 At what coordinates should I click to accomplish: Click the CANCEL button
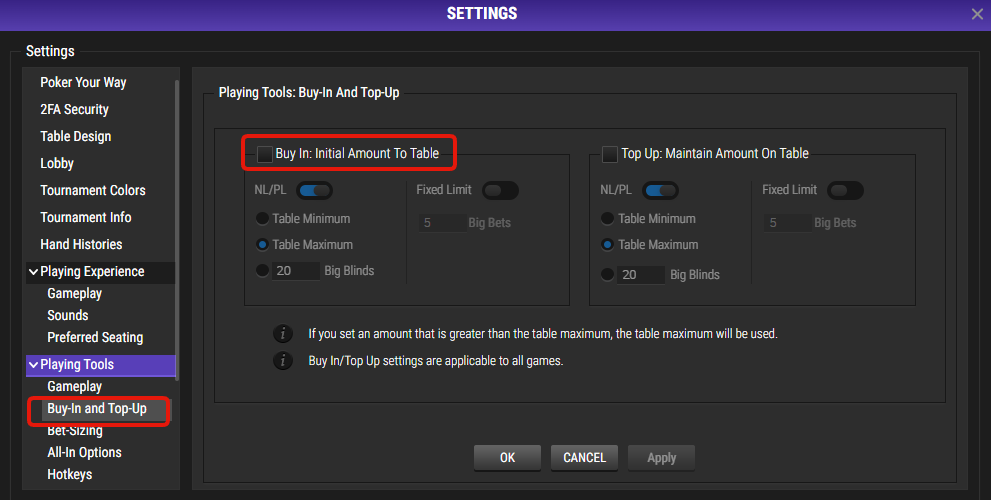pyautogui.click(x=584, y=458)
